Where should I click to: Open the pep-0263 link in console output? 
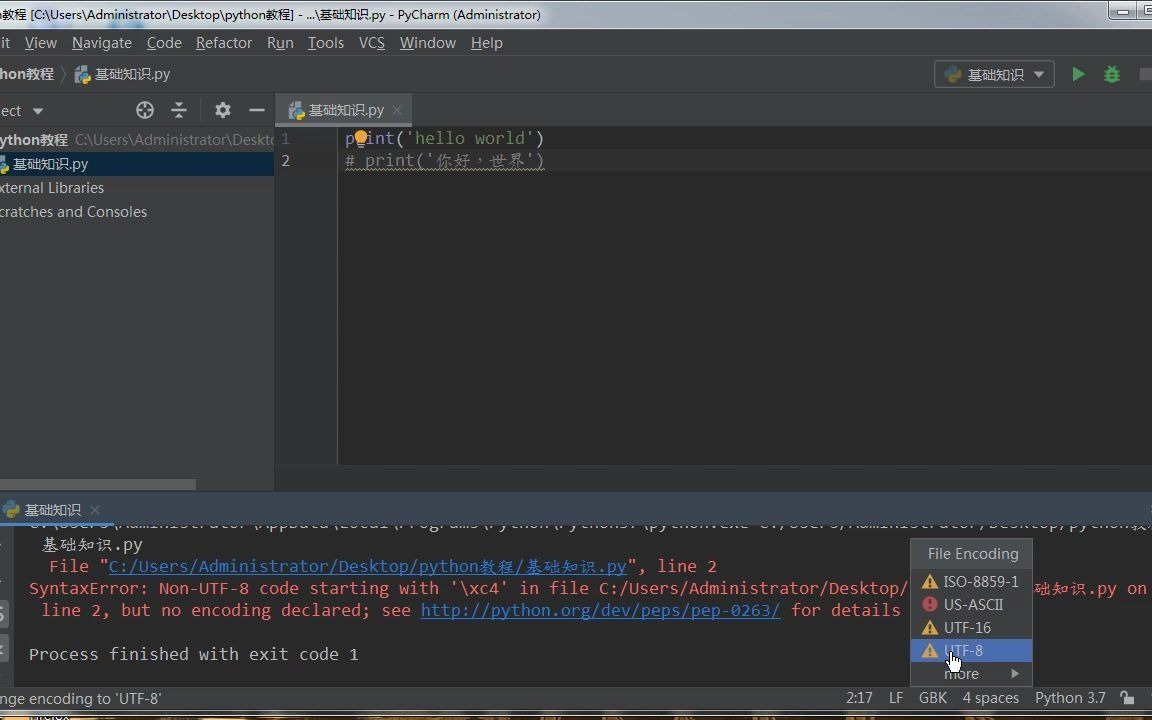[x=600, y=610]
